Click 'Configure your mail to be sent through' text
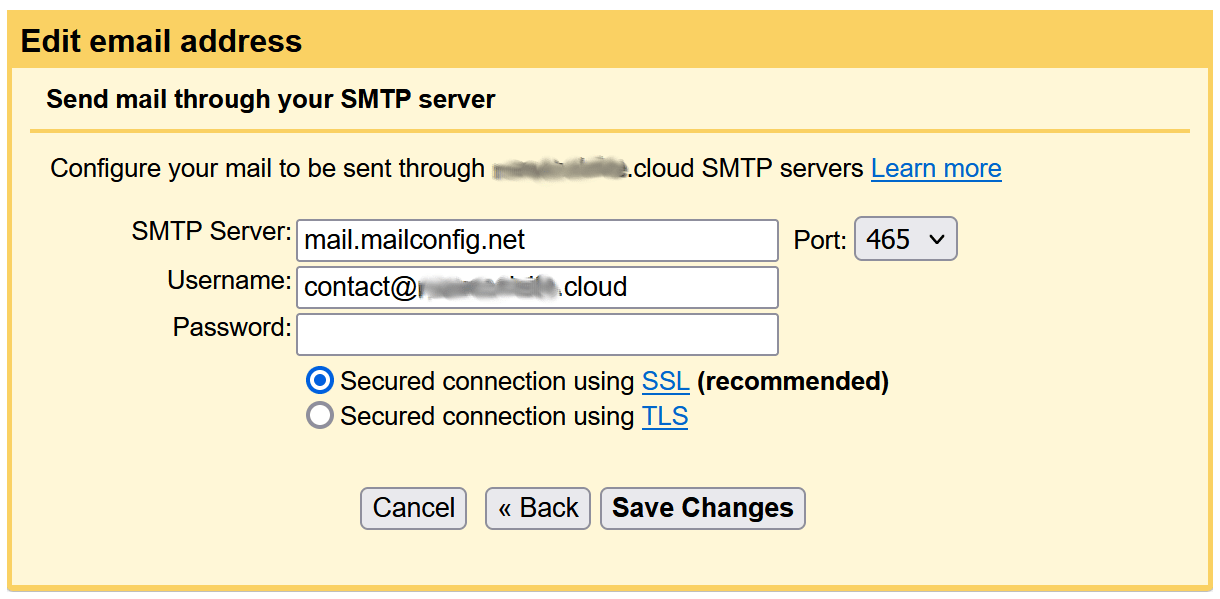The height and width of the screenshot is (599, 1220). (268, 168)
